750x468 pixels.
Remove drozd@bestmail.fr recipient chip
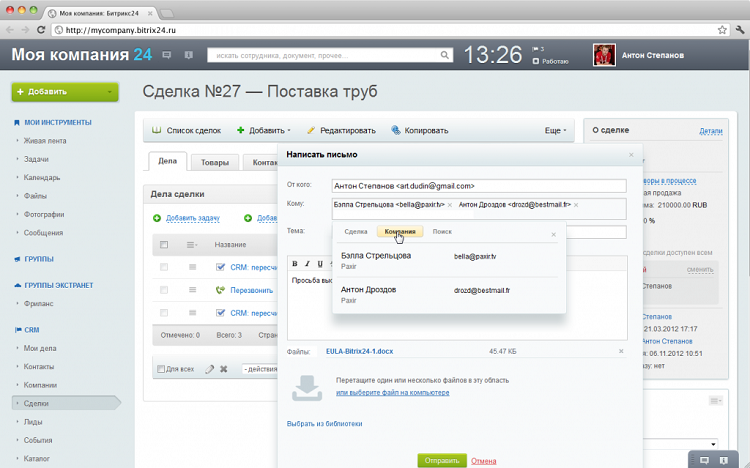tap(576, 205)
